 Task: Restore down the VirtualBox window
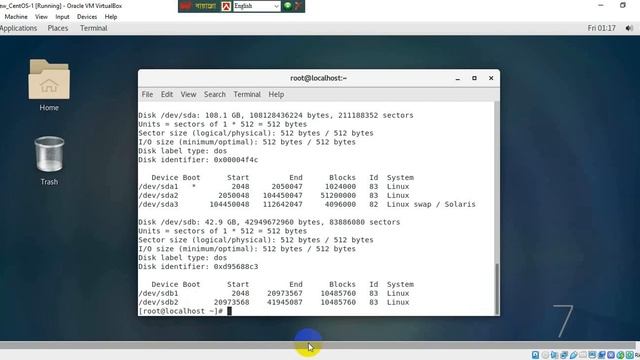pos(623,5)
